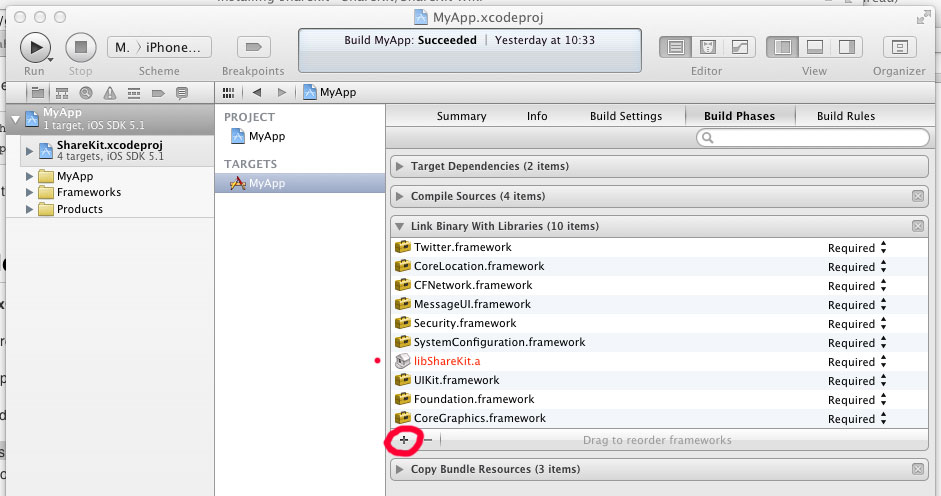Select the Version editor icon

pos(739,47)
